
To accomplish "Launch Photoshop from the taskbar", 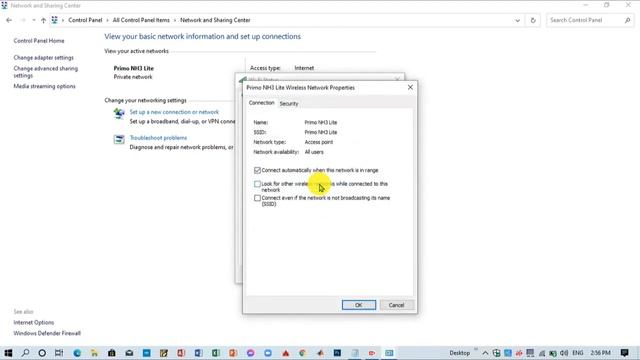I will tap(337, 353).
